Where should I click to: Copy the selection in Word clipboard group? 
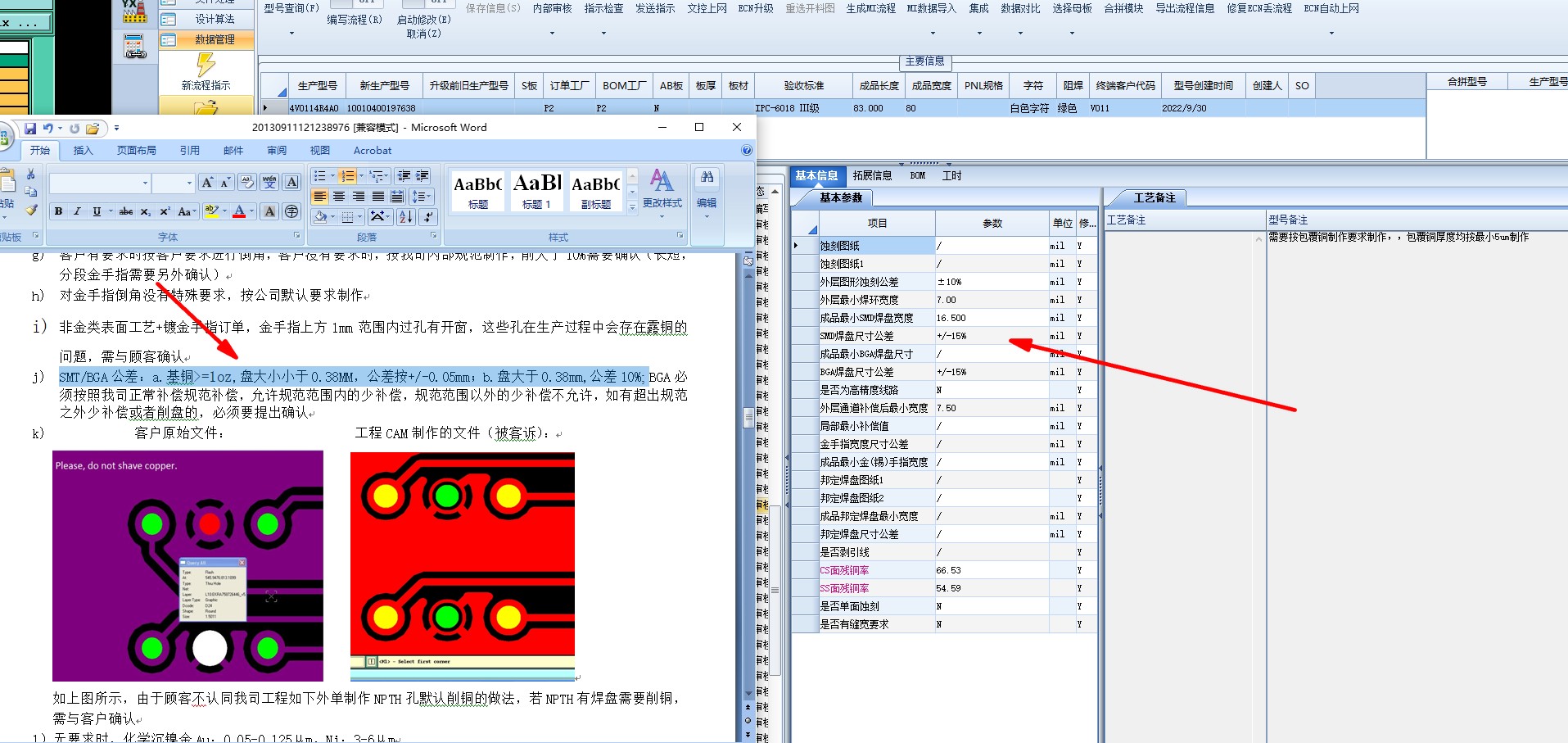[x=31, y=192]
